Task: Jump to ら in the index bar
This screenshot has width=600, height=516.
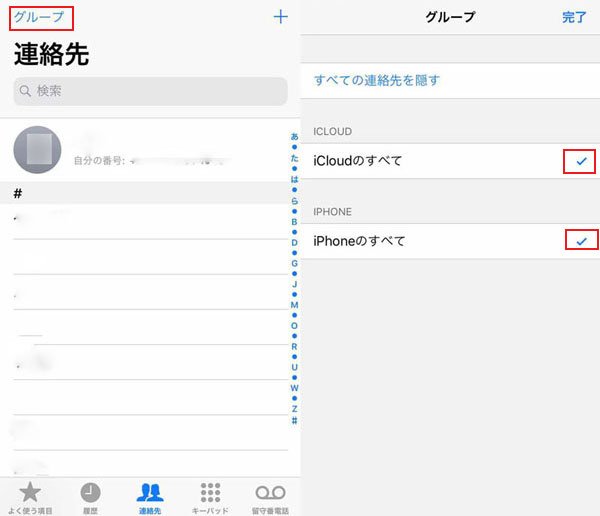Action: click(x=294, y=201)
